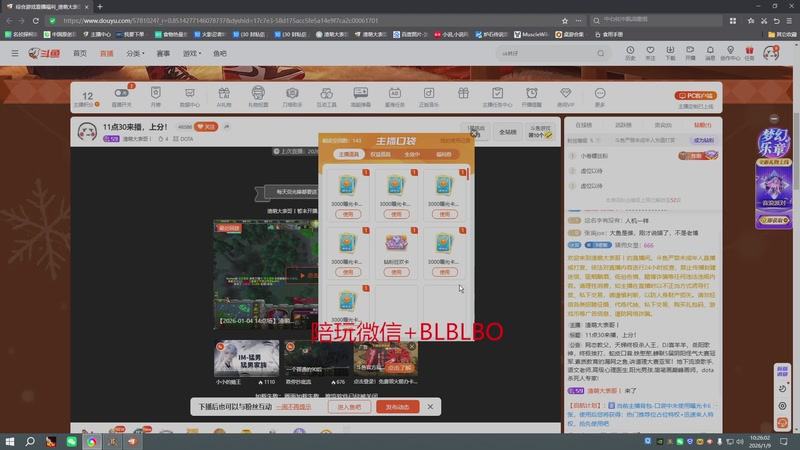Open the 正版音乐 licensed music icon
The image size is (800, 450).
[429, 96]
